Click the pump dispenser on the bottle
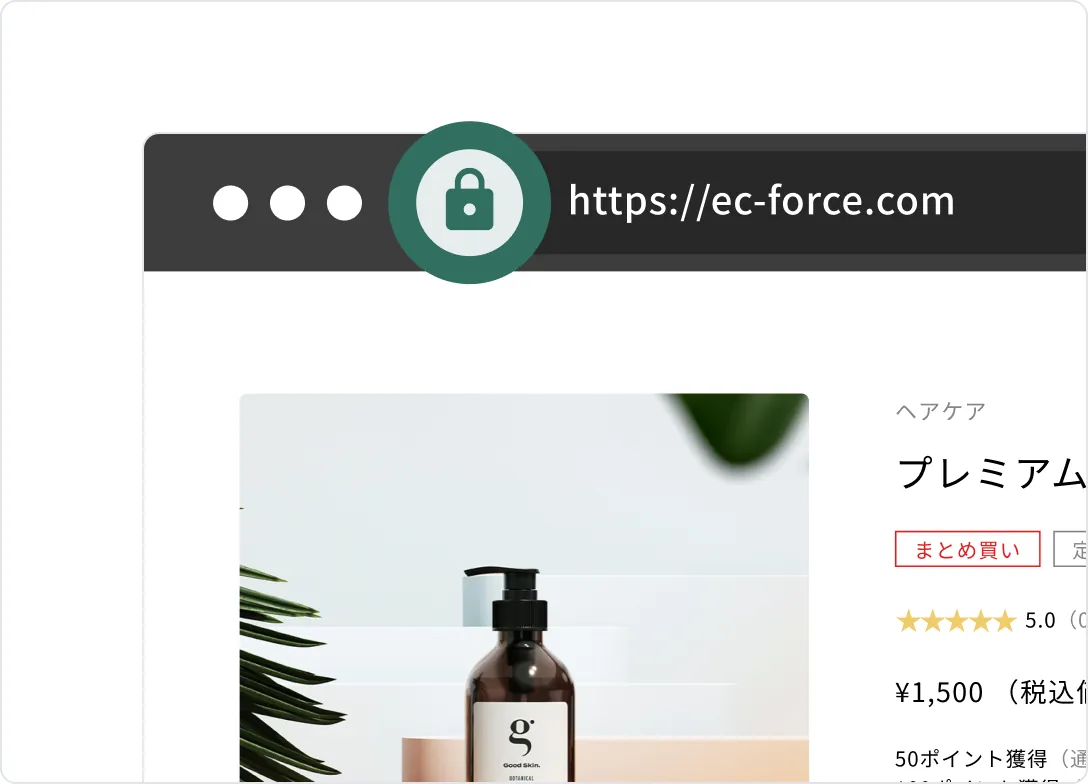This screenshot has width=1088, height=784. pyautogui.click(x=512, y=598)
